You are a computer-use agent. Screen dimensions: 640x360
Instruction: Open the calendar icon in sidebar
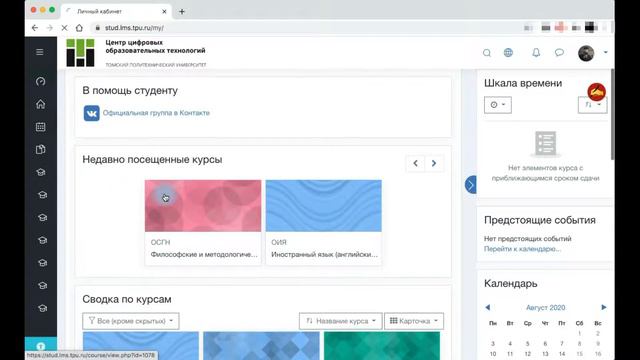[40, 127]
